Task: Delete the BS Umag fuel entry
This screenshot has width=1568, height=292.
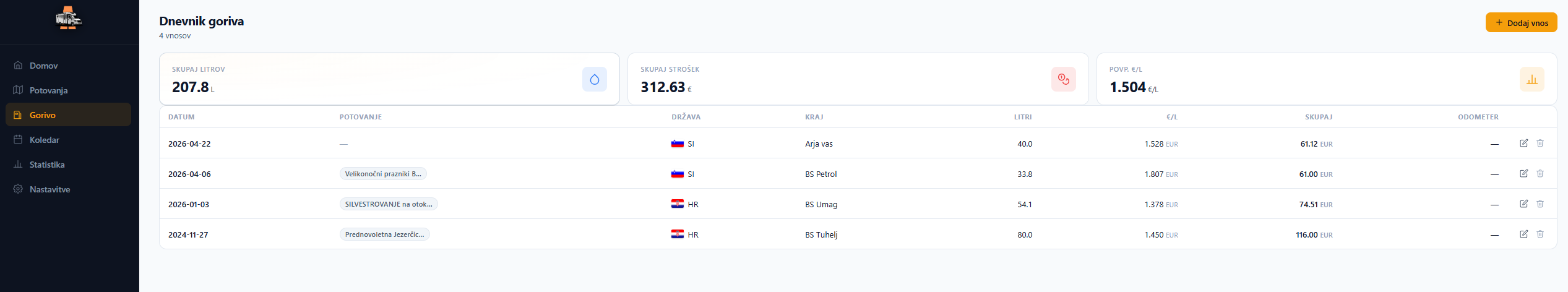Action: pos(1540,204)
